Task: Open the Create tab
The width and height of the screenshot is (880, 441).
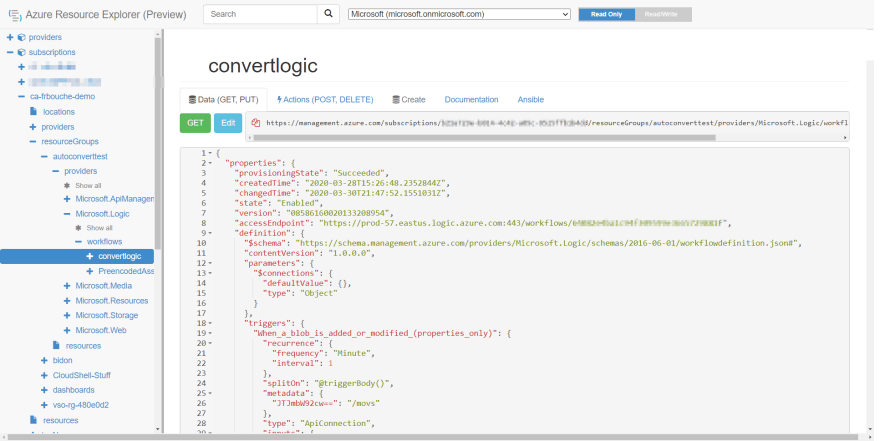Action: point(409,99)
